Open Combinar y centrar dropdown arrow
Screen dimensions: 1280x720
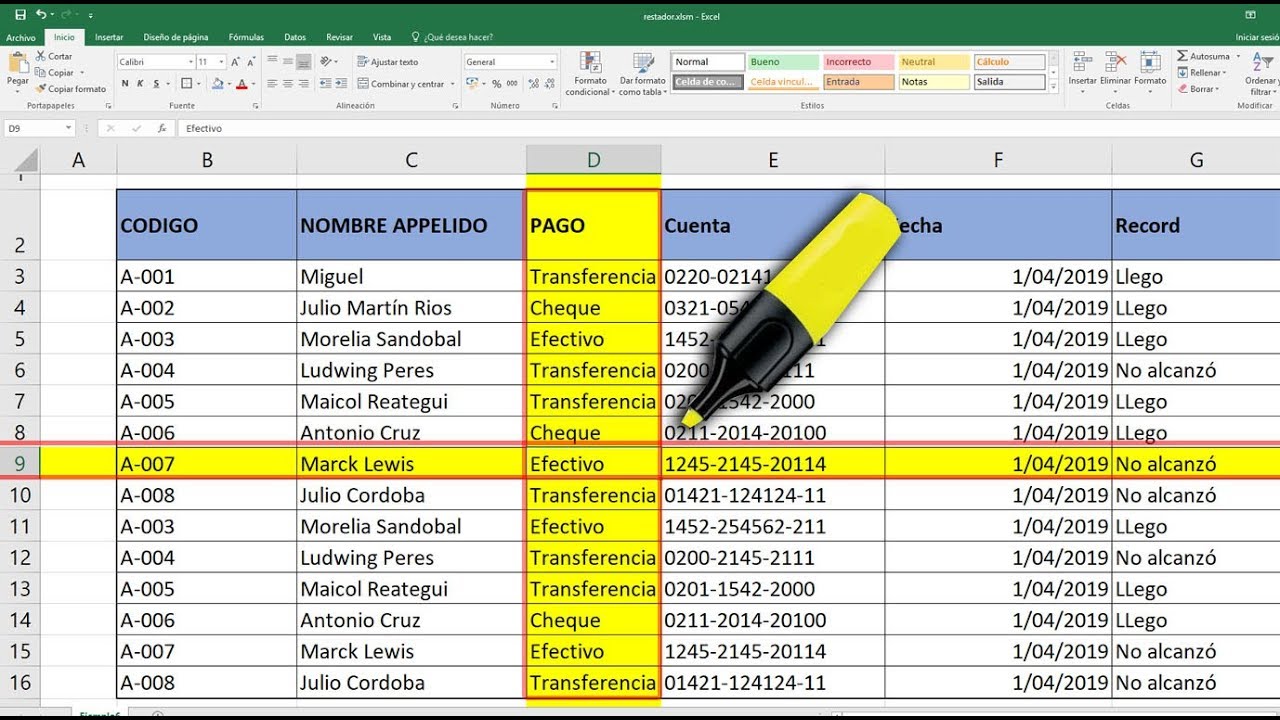point(453,84)
